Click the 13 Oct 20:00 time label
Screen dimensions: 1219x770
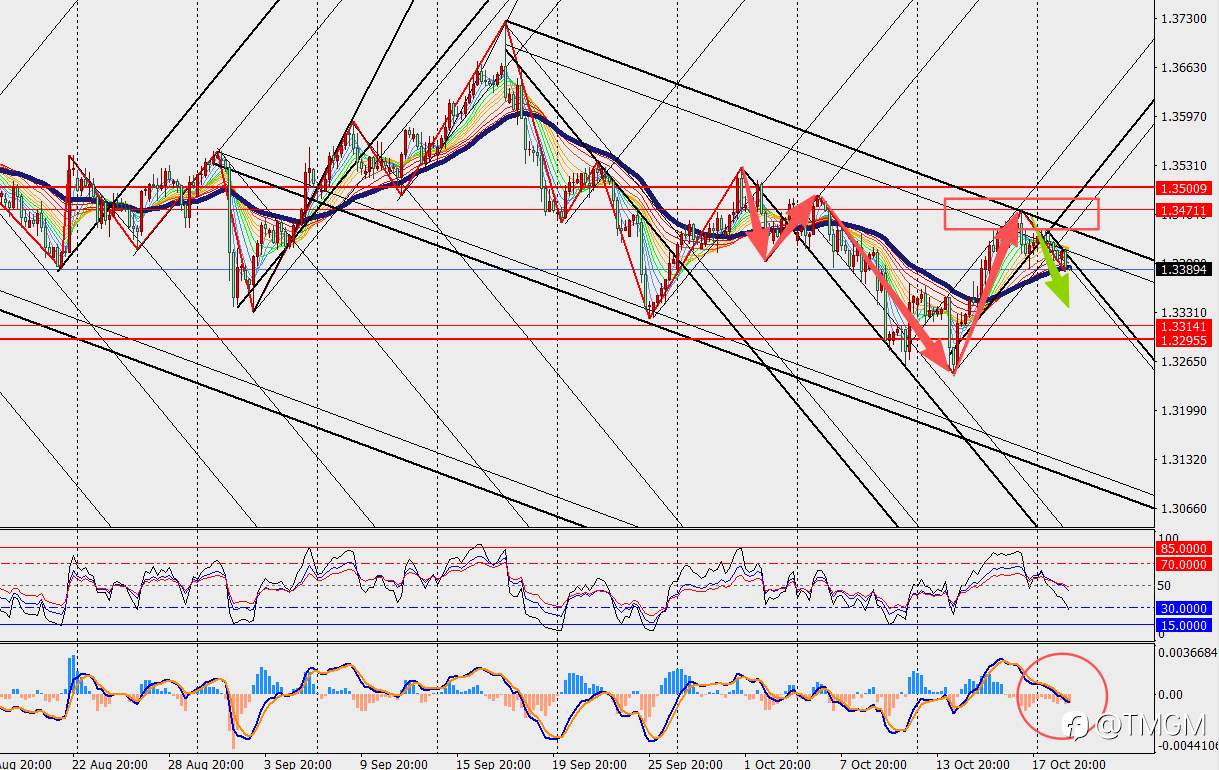pyautogui.click(x=975, y=763)
